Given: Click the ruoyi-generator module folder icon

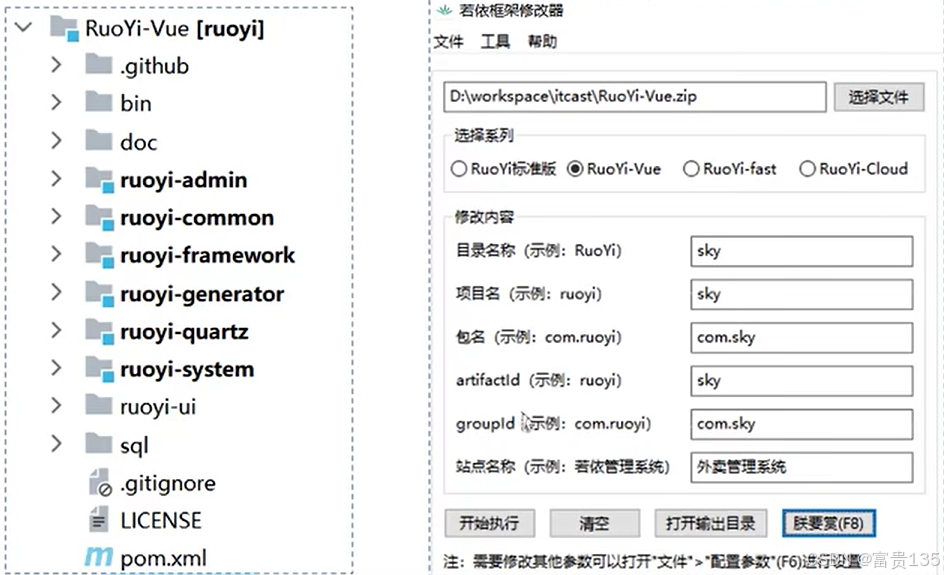Looking at the screenshot, I should click(99, 293).
